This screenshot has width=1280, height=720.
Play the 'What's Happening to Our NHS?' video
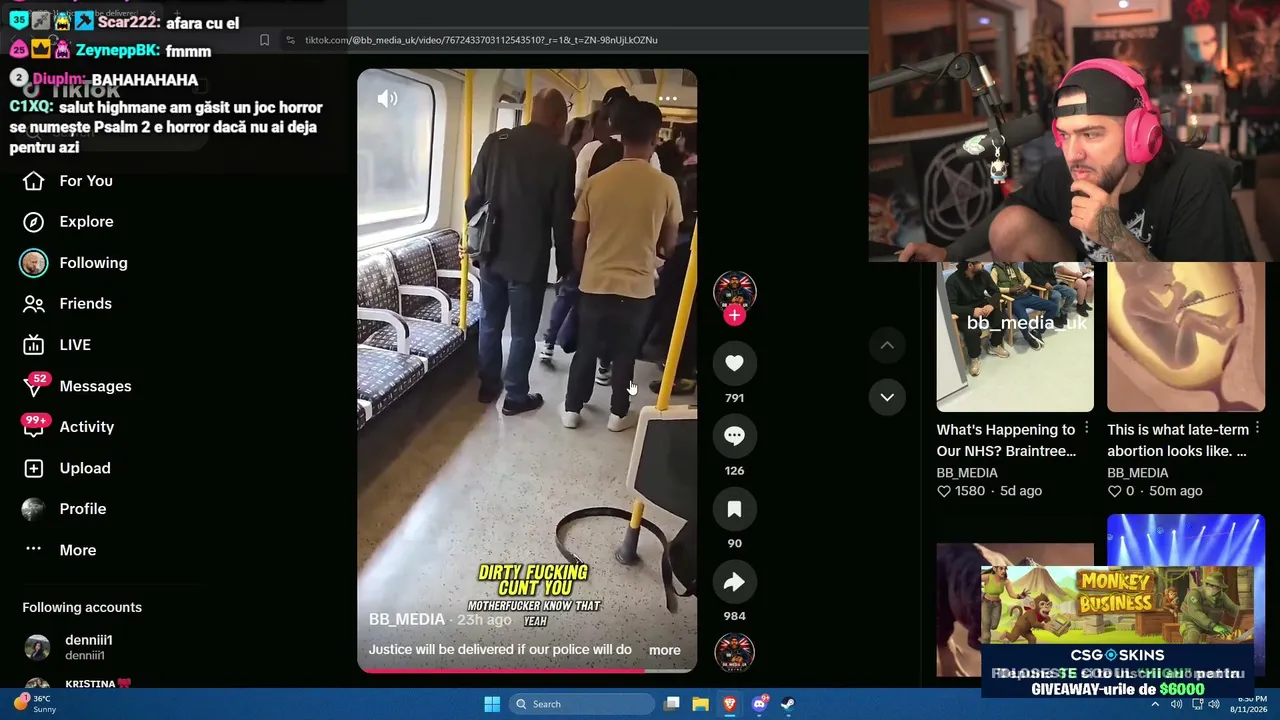coord(1015,337)
